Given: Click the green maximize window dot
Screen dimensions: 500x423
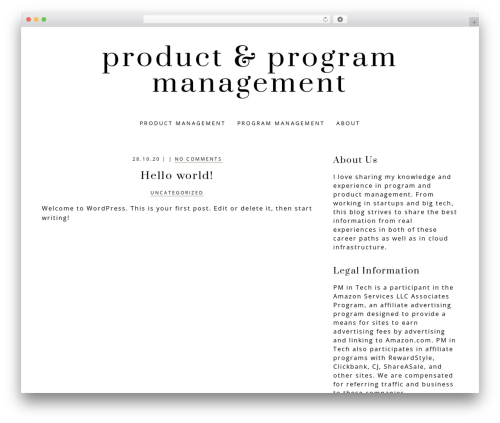Looking at the screenshot, I should point(44,20).
